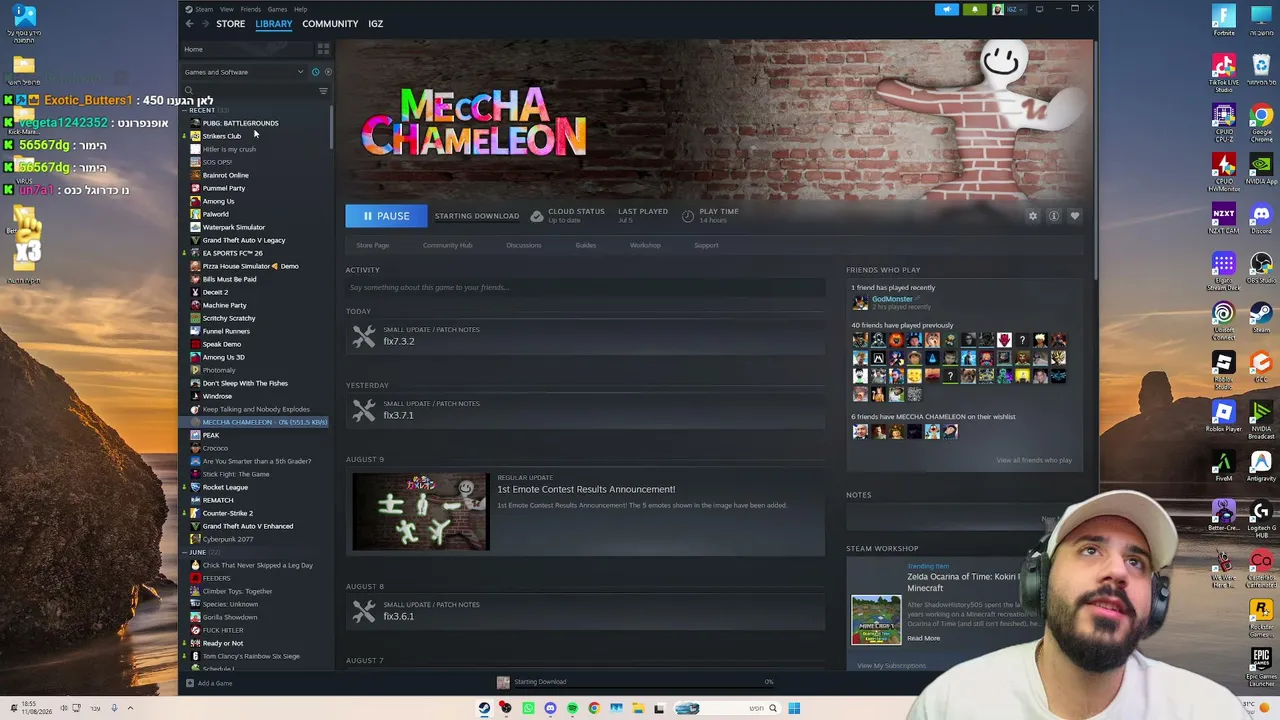
Task: Select PUBG: BATTLEGROUNDS in the library list
Action: point(240,123)
